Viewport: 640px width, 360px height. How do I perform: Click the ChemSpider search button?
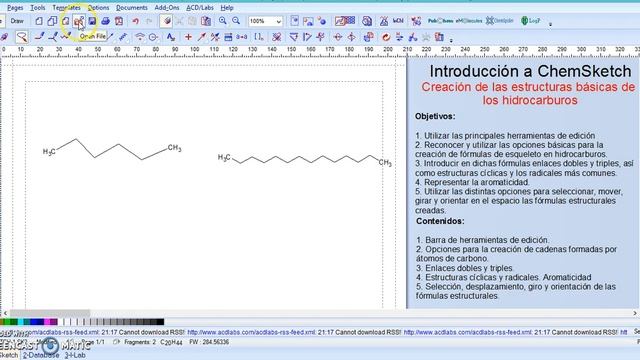pos(500,21)
